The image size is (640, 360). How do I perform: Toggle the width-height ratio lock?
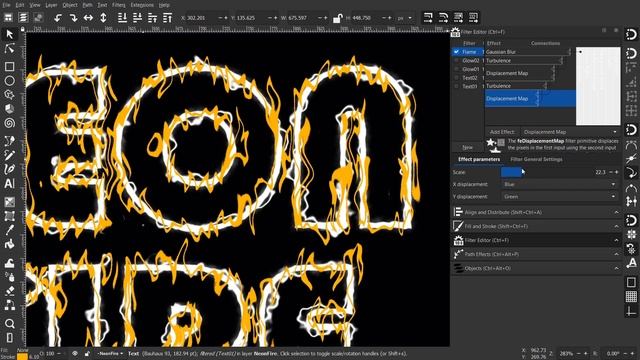coord(337,18)
